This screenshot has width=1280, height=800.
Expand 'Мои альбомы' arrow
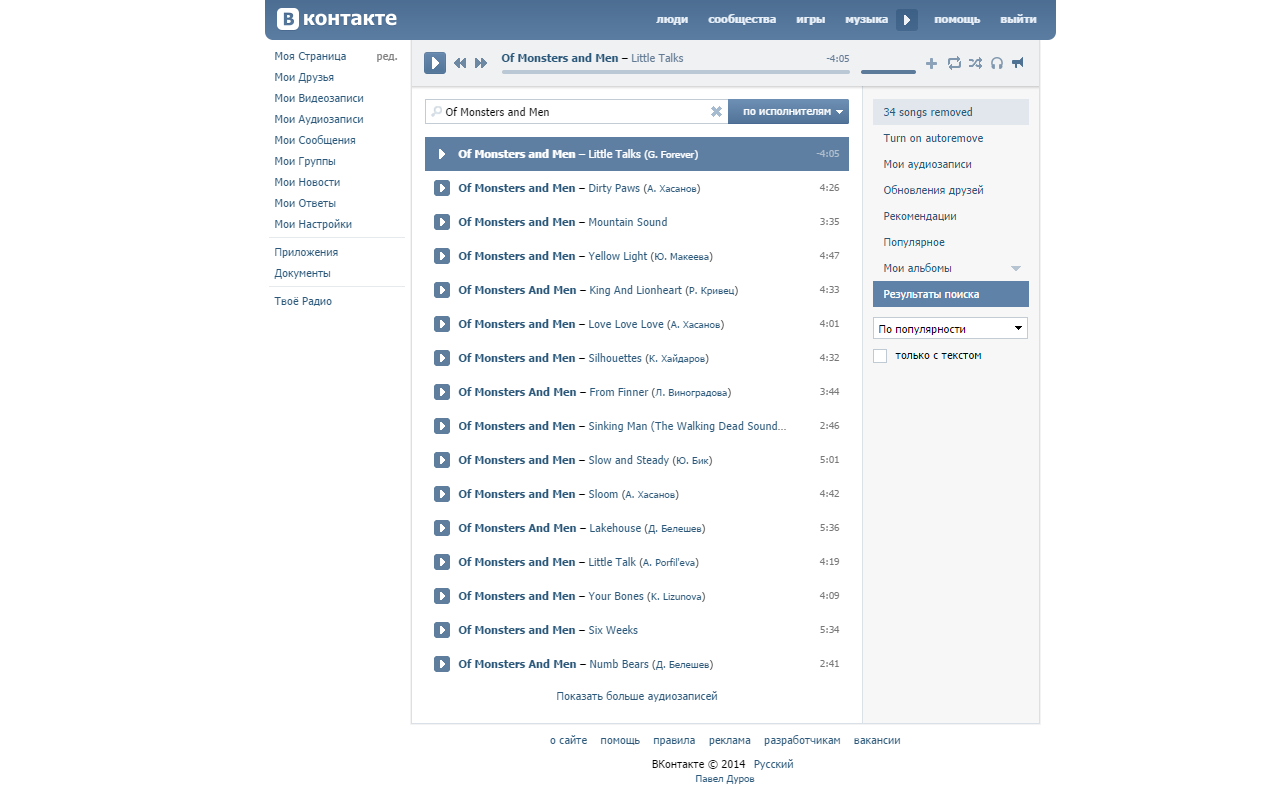1016,268
